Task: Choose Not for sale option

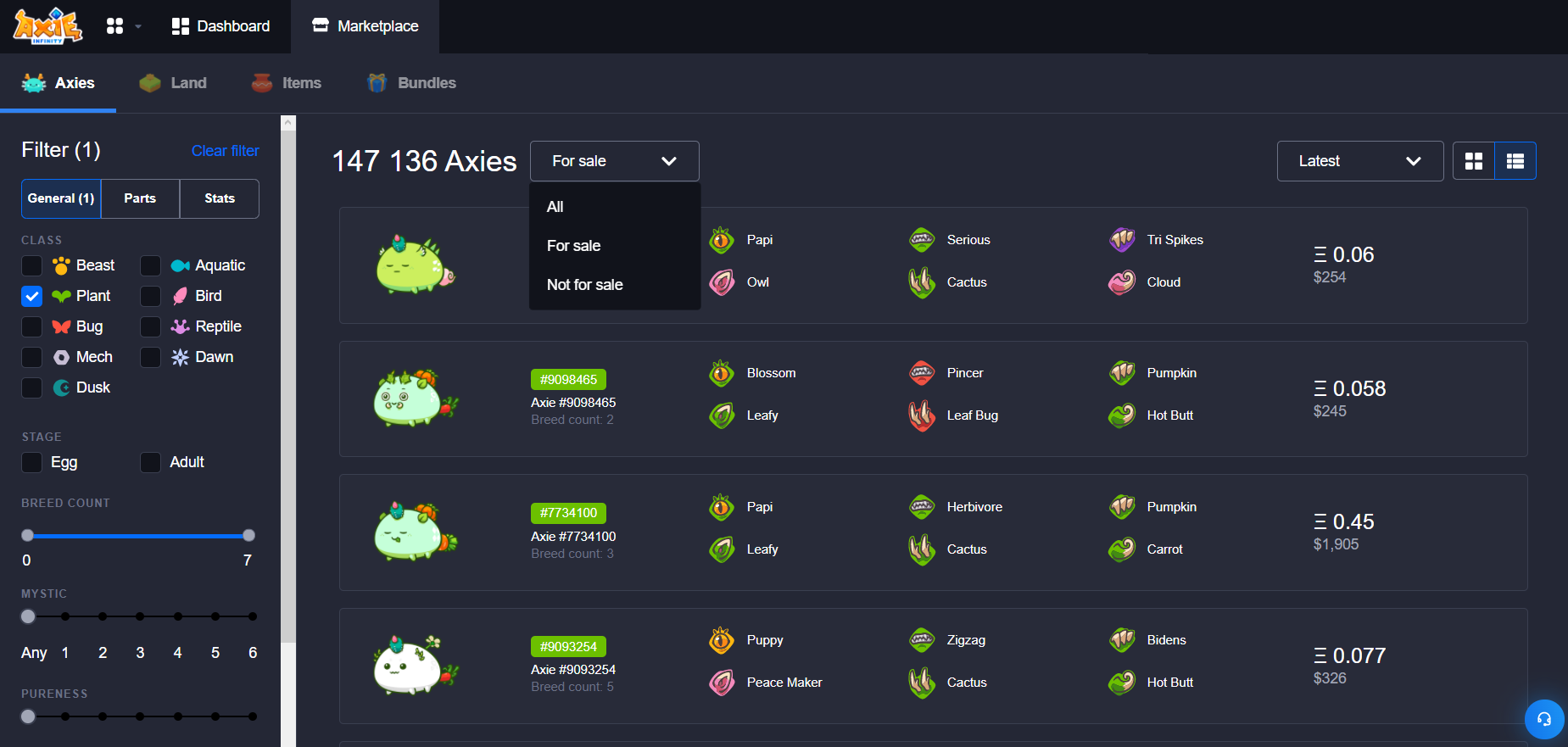Action: click(615, 285)
